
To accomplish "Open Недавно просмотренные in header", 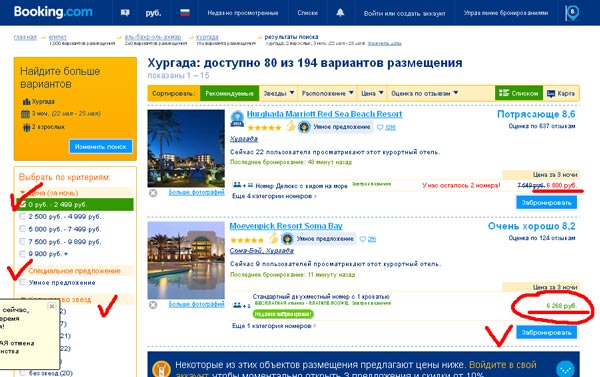I will click(243, 13).
